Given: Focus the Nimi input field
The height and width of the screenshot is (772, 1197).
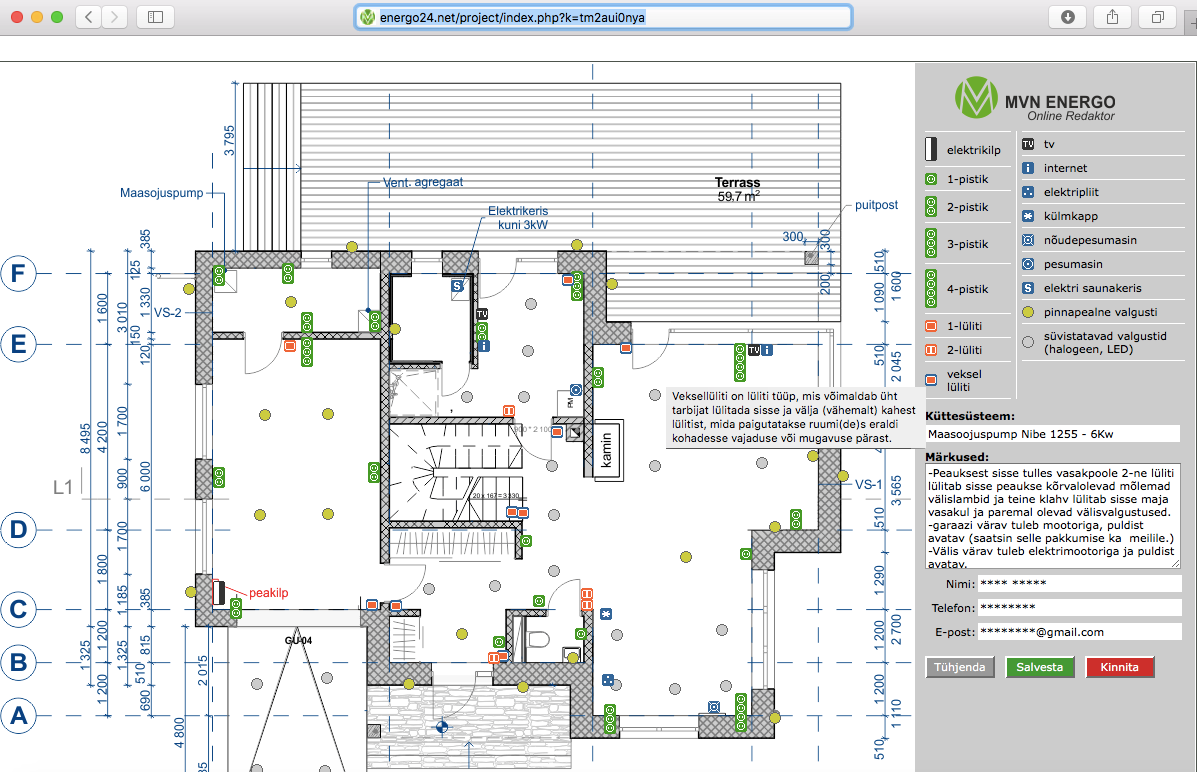Looking at the screenshot, I should tap(1079, 583).
